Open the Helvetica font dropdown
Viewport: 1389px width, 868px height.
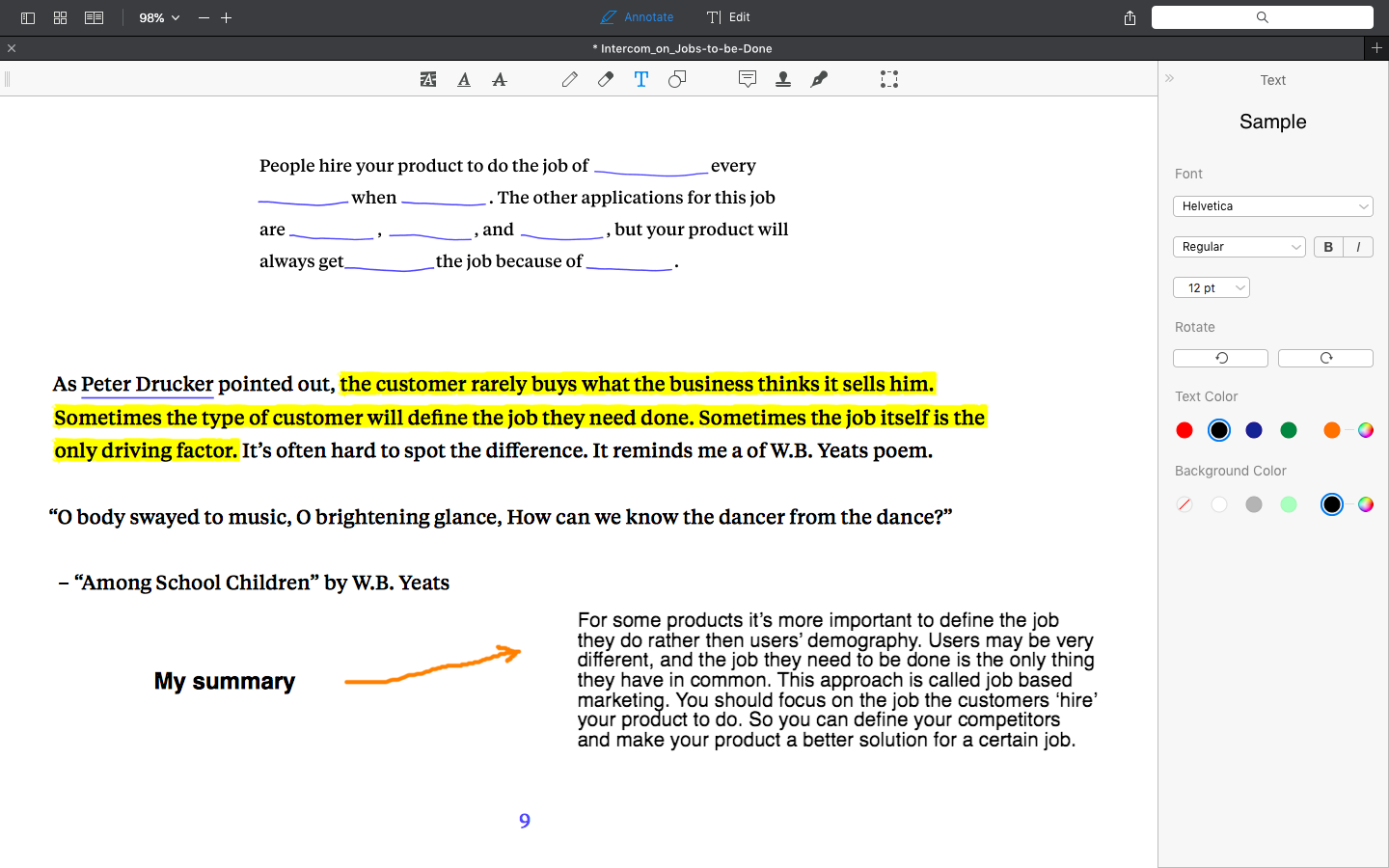pyautogui.click(x=1273, y=206)
